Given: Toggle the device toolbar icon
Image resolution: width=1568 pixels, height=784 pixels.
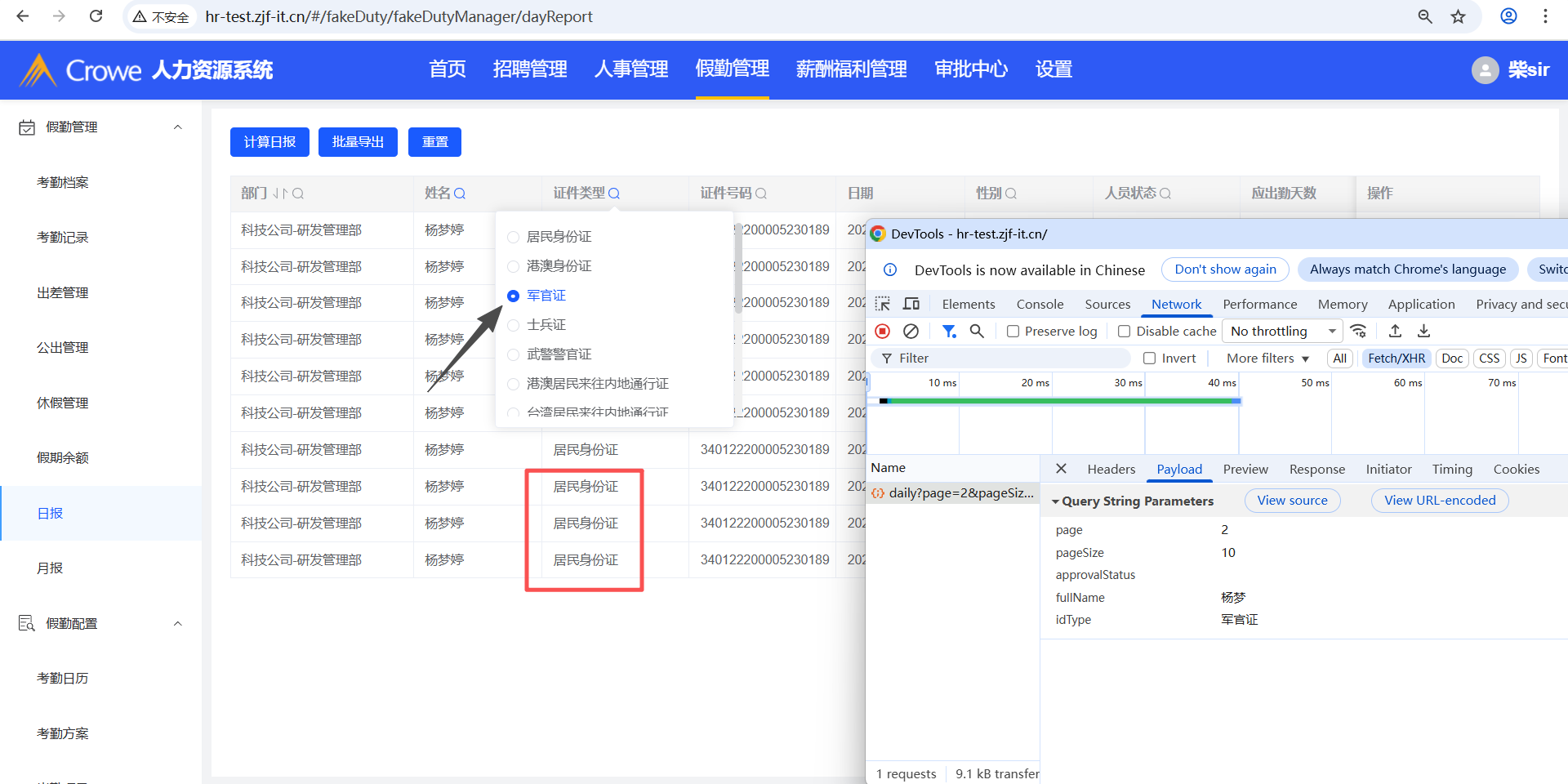Looking at the screenshot, I should click(x=911, y=304).
